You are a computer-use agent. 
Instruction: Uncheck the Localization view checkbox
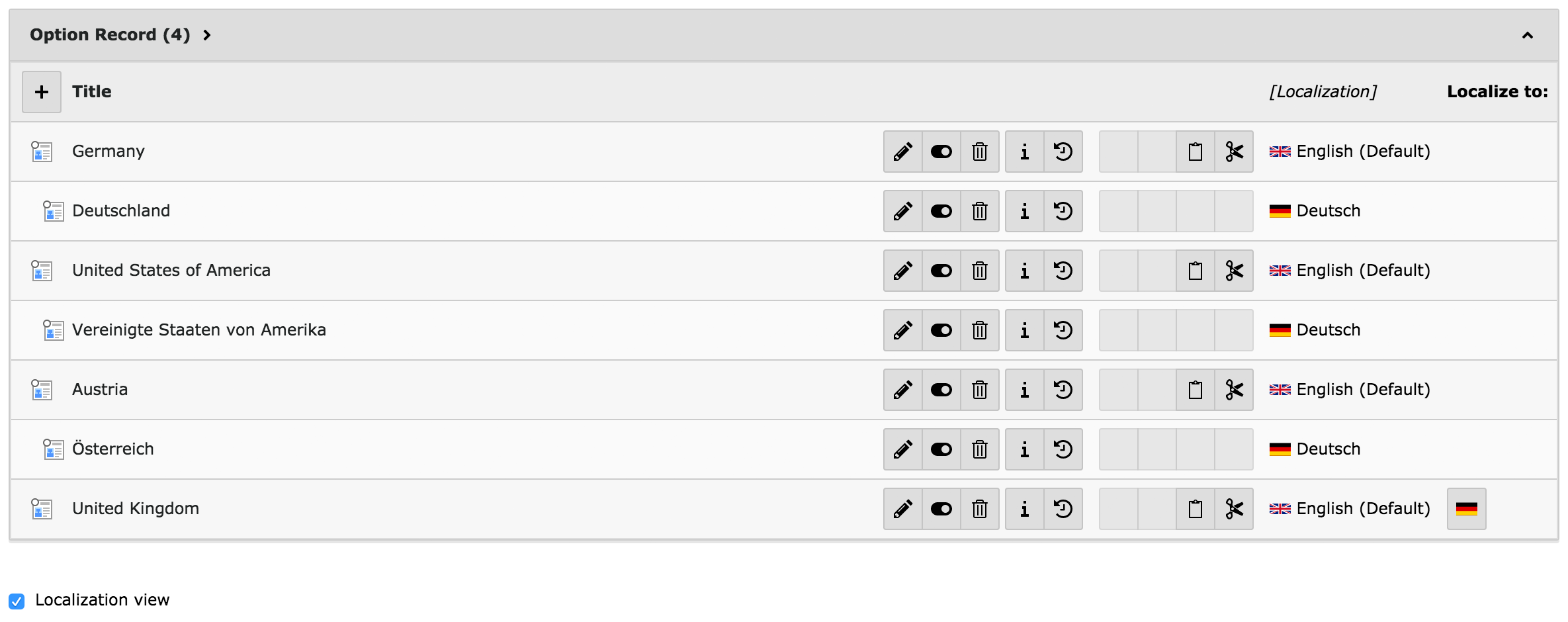(17, 601)
